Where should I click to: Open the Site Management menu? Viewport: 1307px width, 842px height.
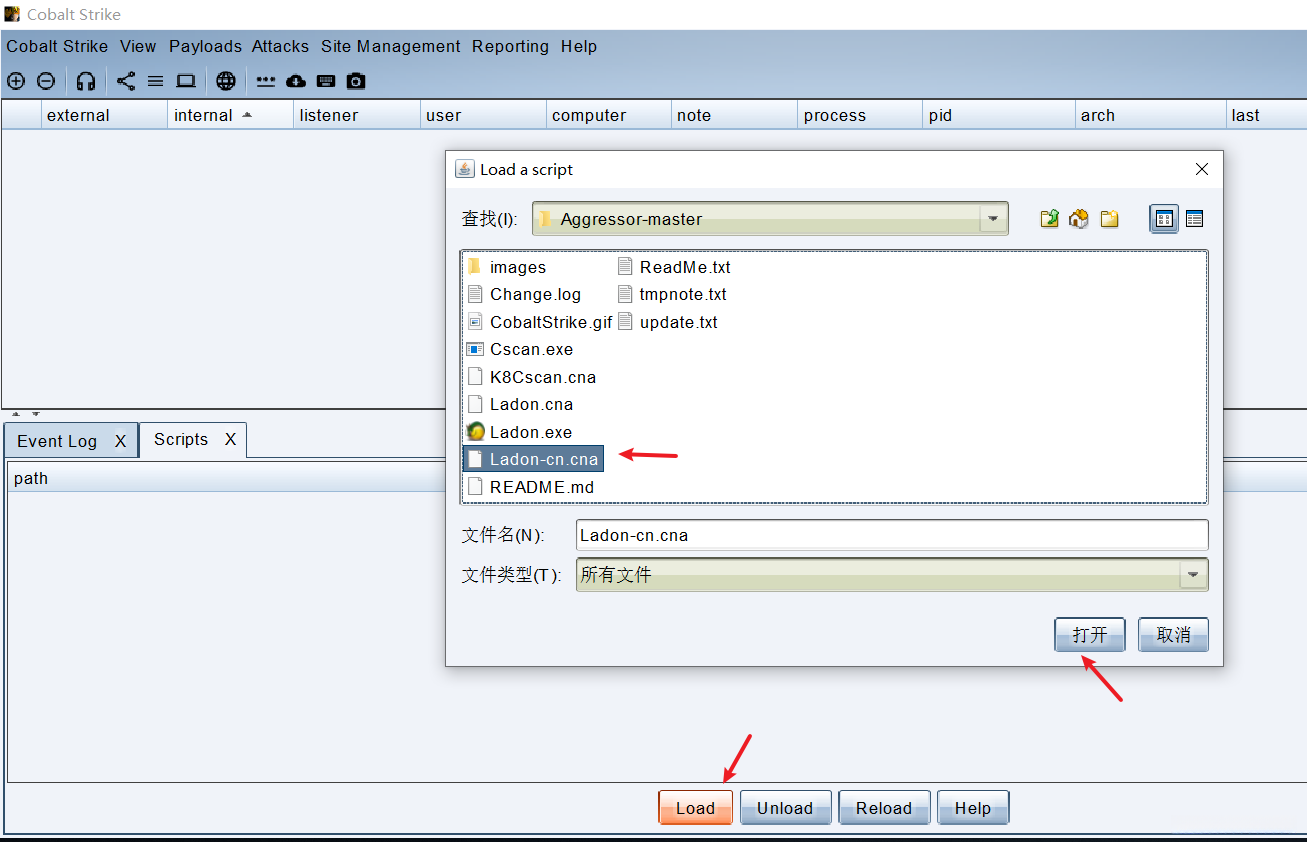click(391, 46)
